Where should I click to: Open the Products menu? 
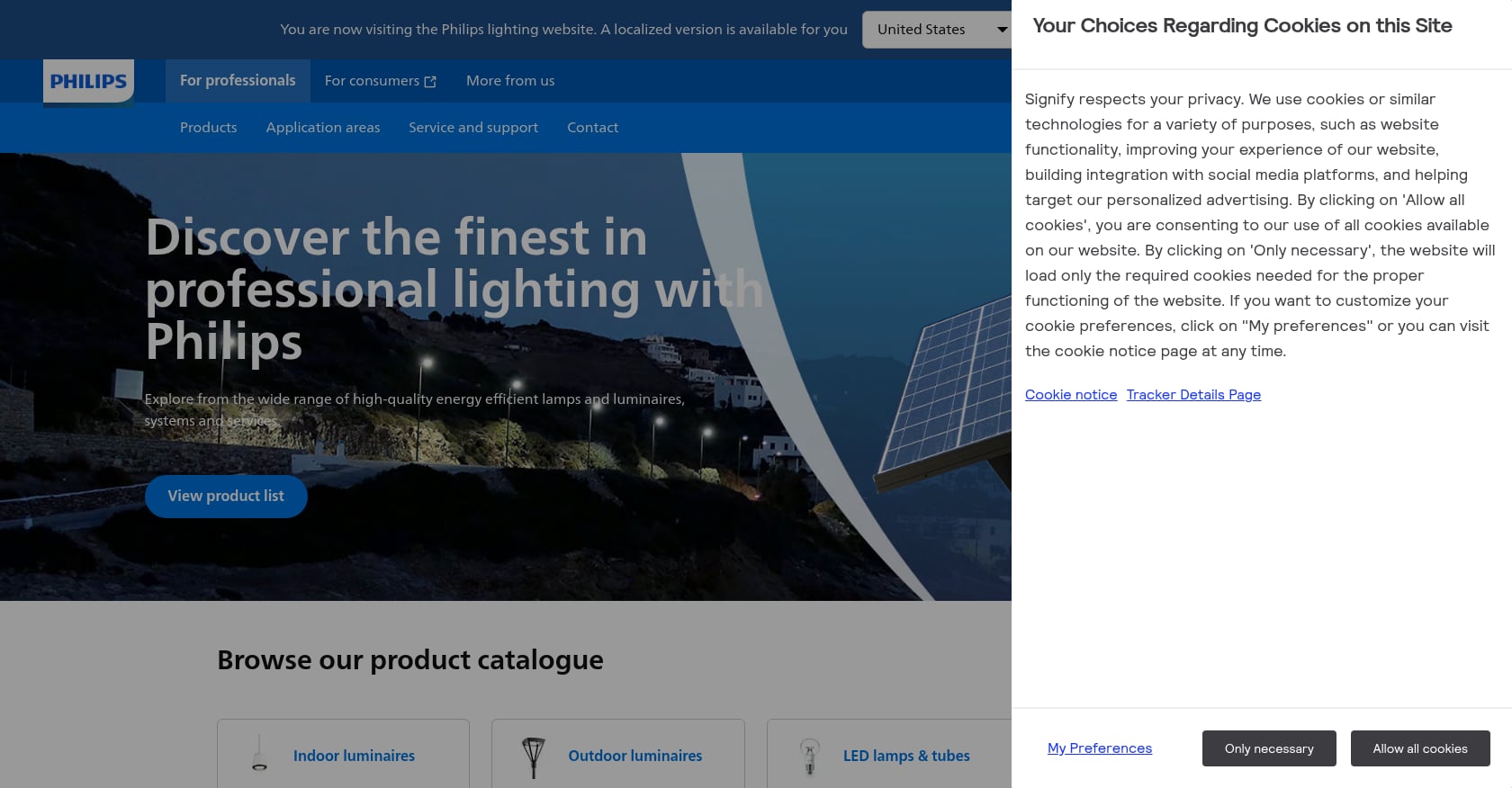click(209, 128)
